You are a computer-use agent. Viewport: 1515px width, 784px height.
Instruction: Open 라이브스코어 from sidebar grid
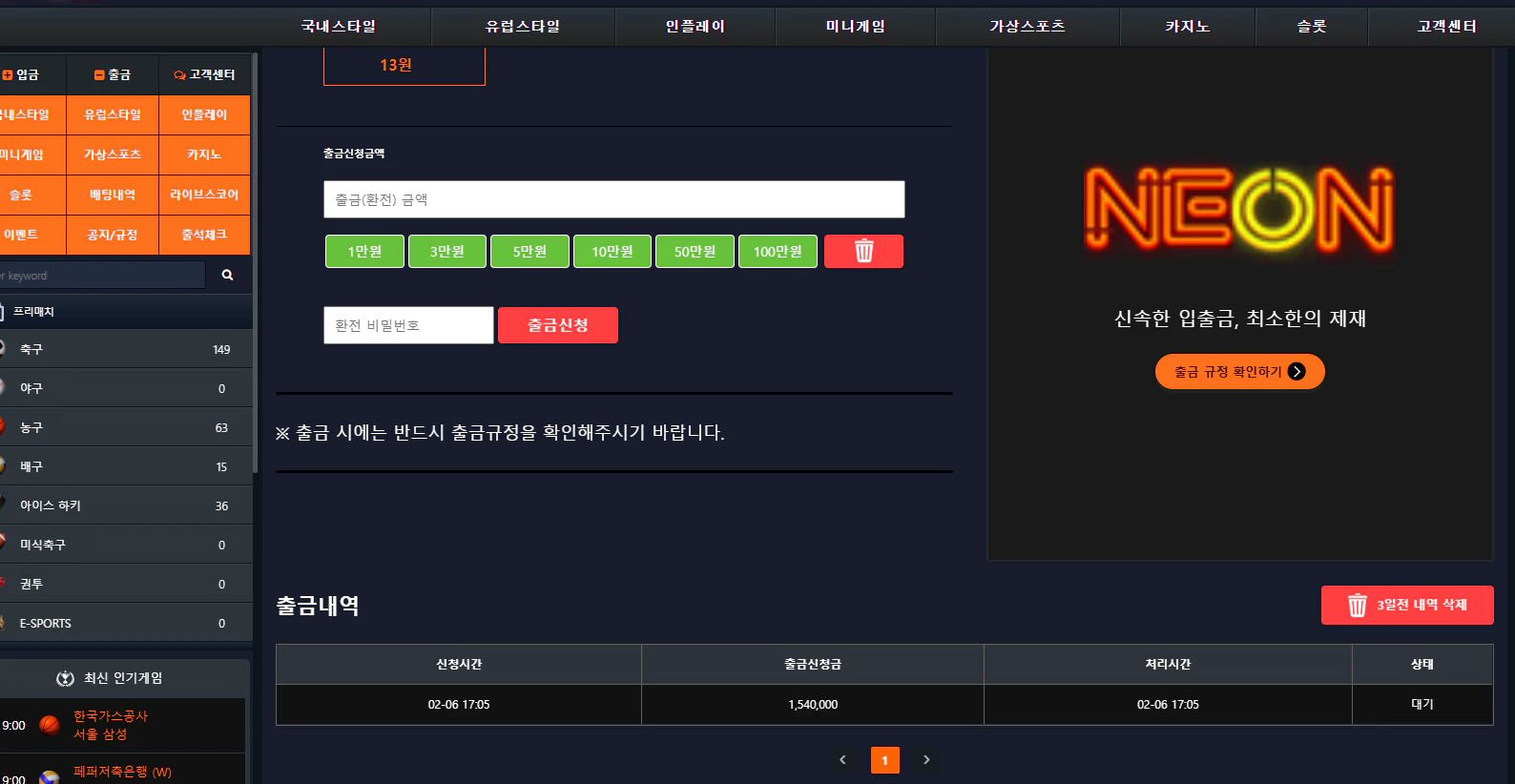tap(204, 195)
